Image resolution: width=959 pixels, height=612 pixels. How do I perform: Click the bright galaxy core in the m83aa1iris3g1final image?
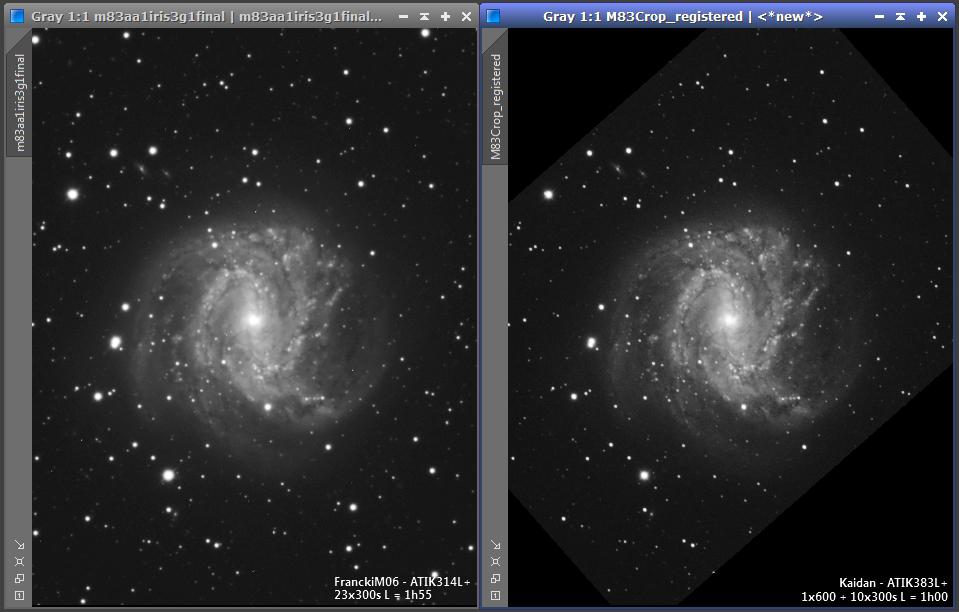[253, 319]
